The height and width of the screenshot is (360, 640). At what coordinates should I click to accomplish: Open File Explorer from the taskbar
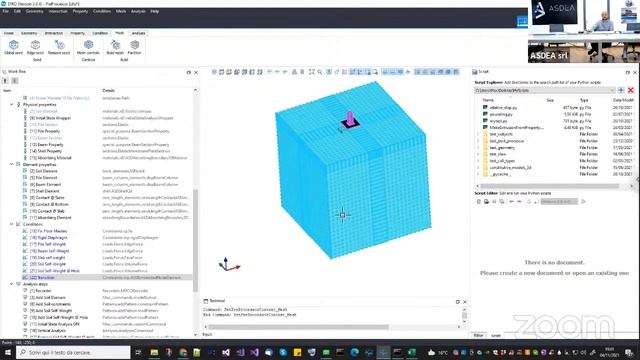[x=154, y=352]
